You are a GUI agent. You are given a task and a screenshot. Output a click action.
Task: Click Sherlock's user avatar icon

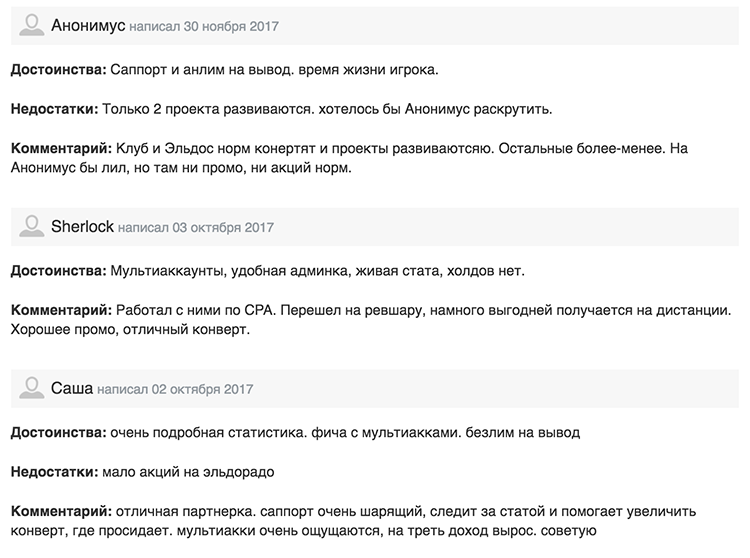(x=32, y=227)
